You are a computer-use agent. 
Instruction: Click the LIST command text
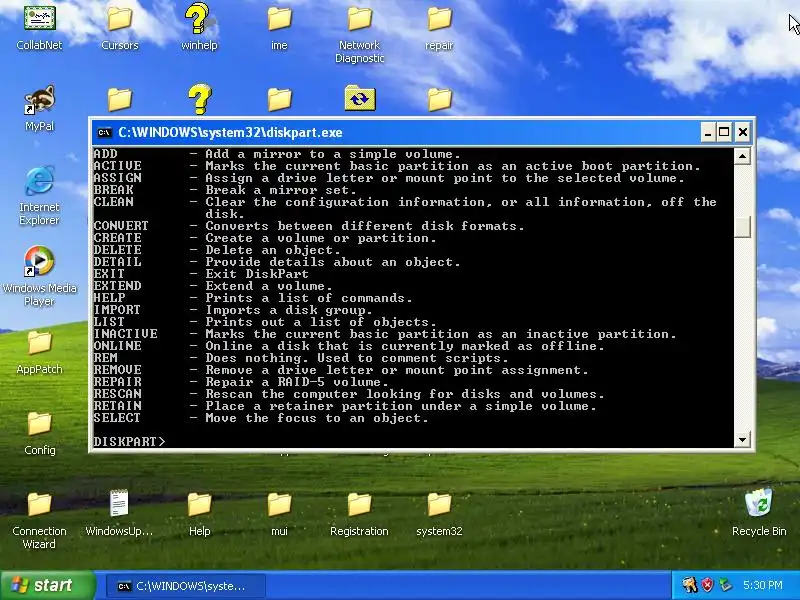(109, 322)
